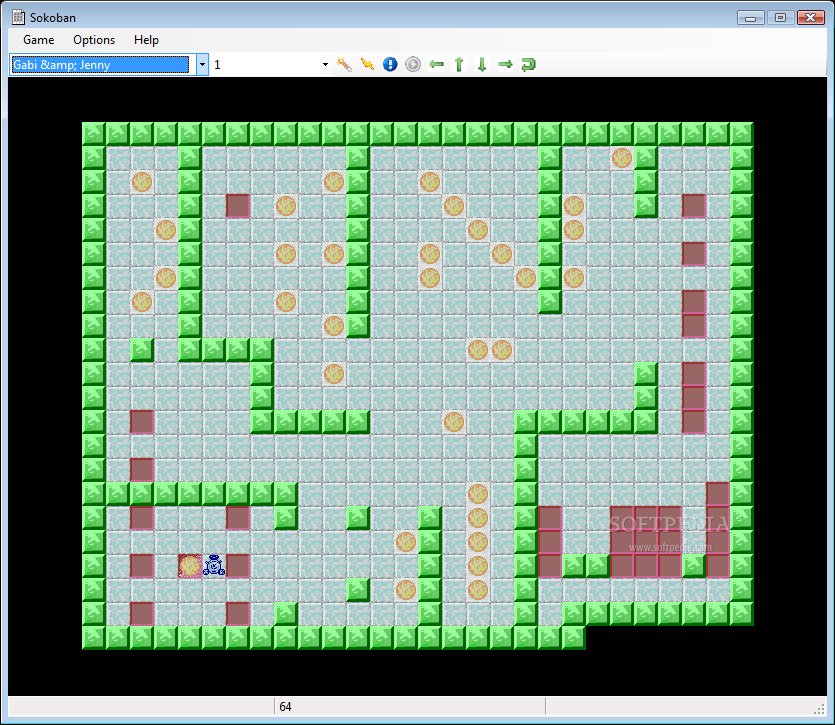Move right with the green right arrow
This screenshot has width=835, height=725.
(505, 65)
